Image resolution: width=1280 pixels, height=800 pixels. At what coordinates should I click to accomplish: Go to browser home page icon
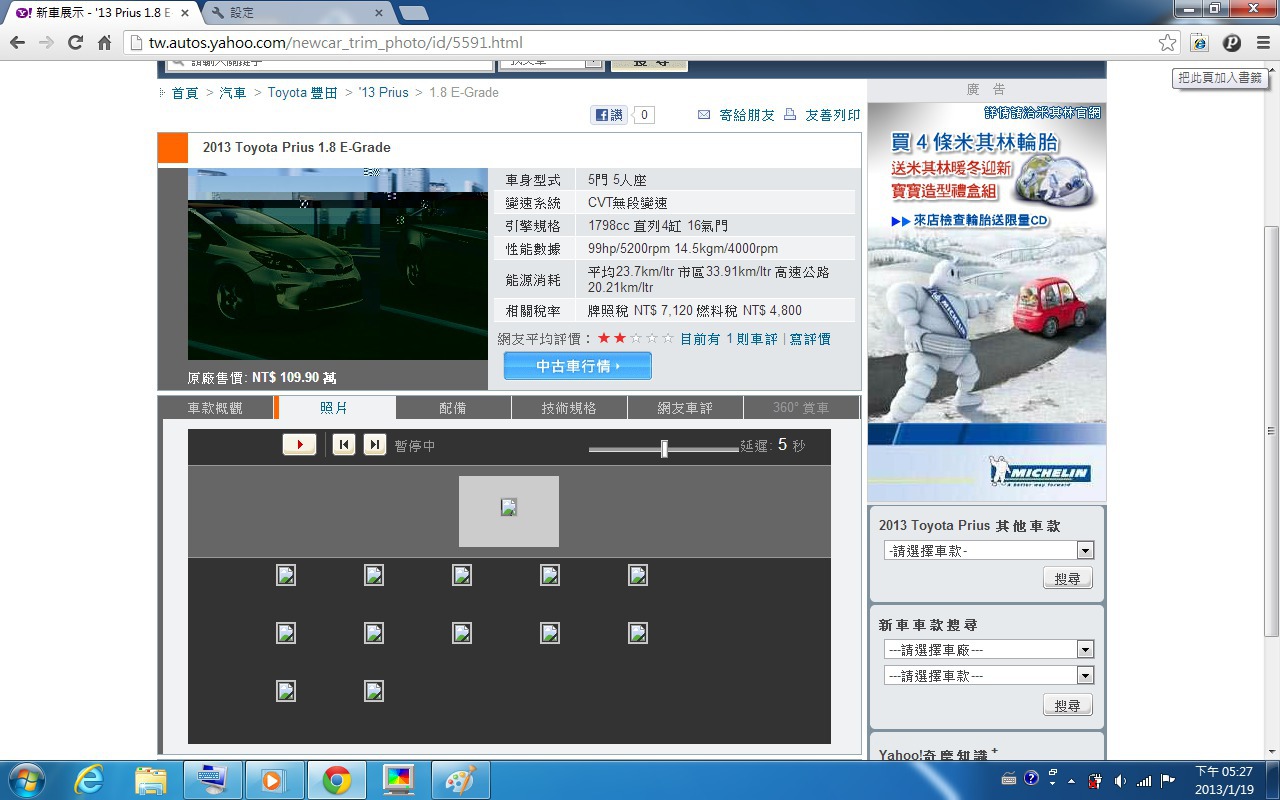105,43
